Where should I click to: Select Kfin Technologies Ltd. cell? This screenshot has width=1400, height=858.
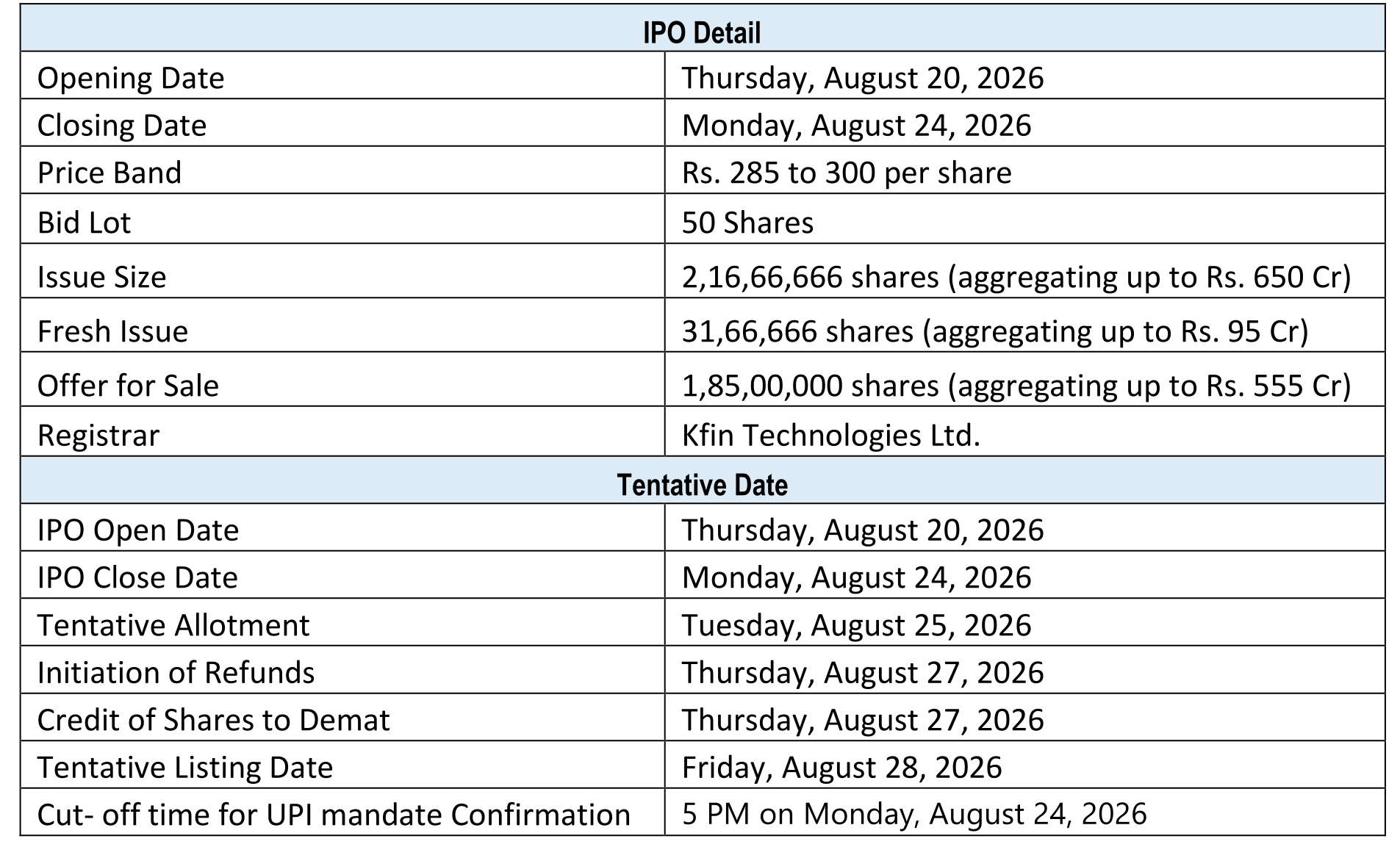1024,432
